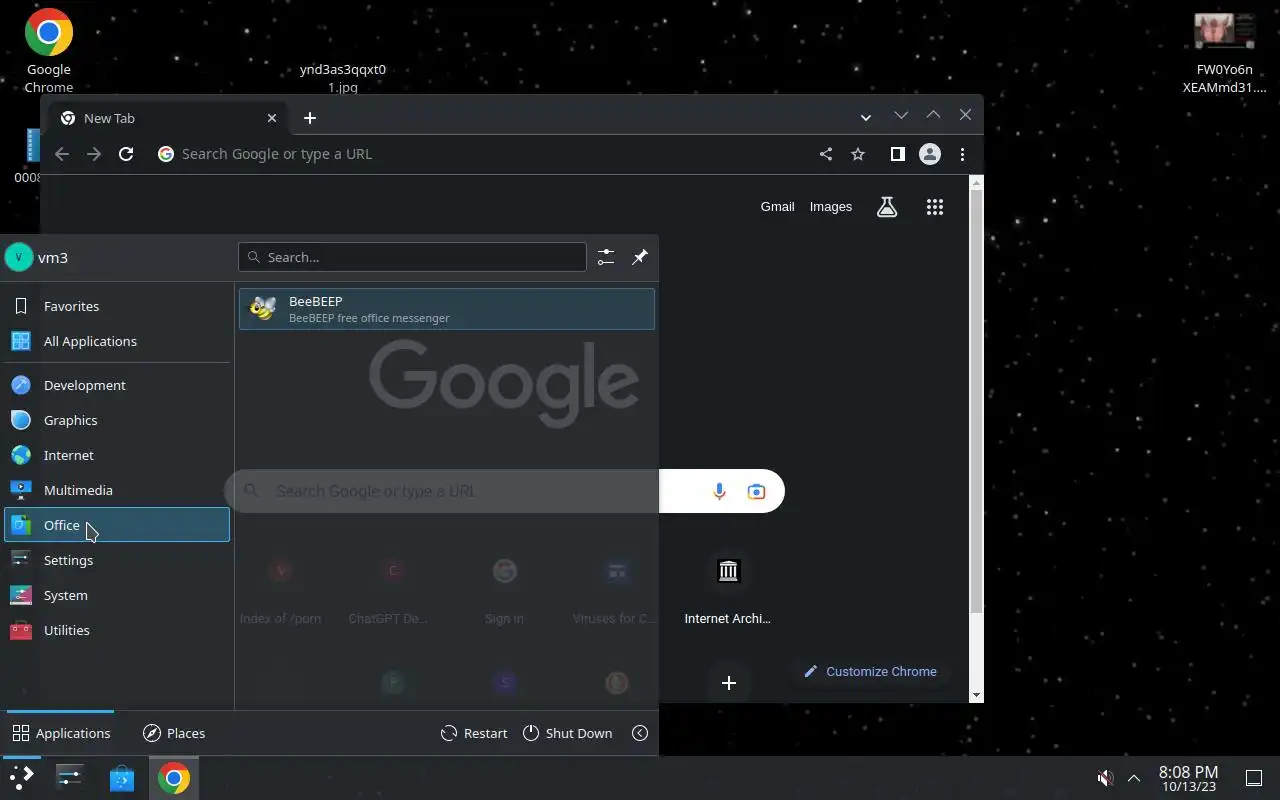
Task: Add a new shortcut tile
Action: [729, 683]
